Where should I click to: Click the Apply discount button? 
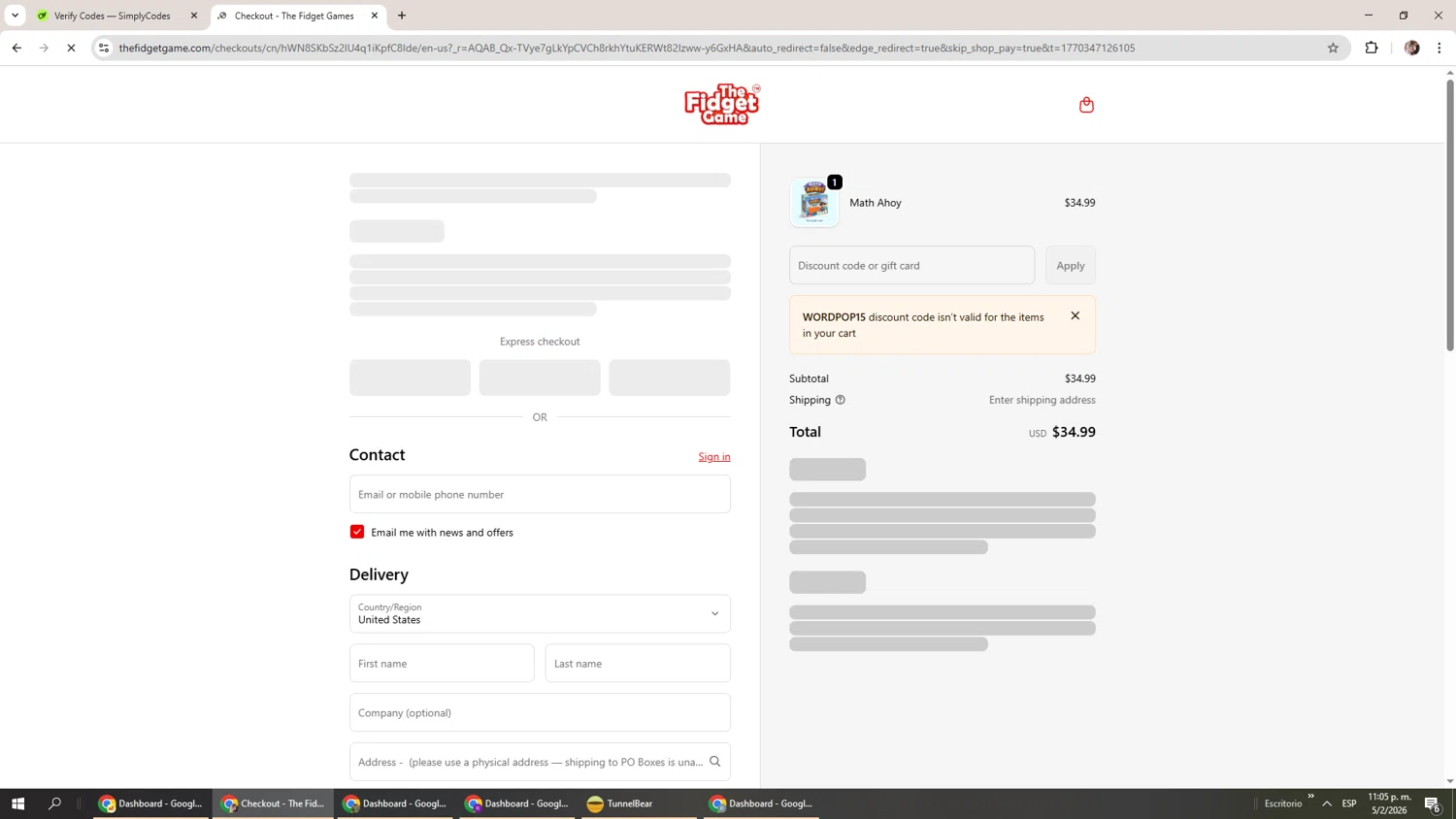1071,265
